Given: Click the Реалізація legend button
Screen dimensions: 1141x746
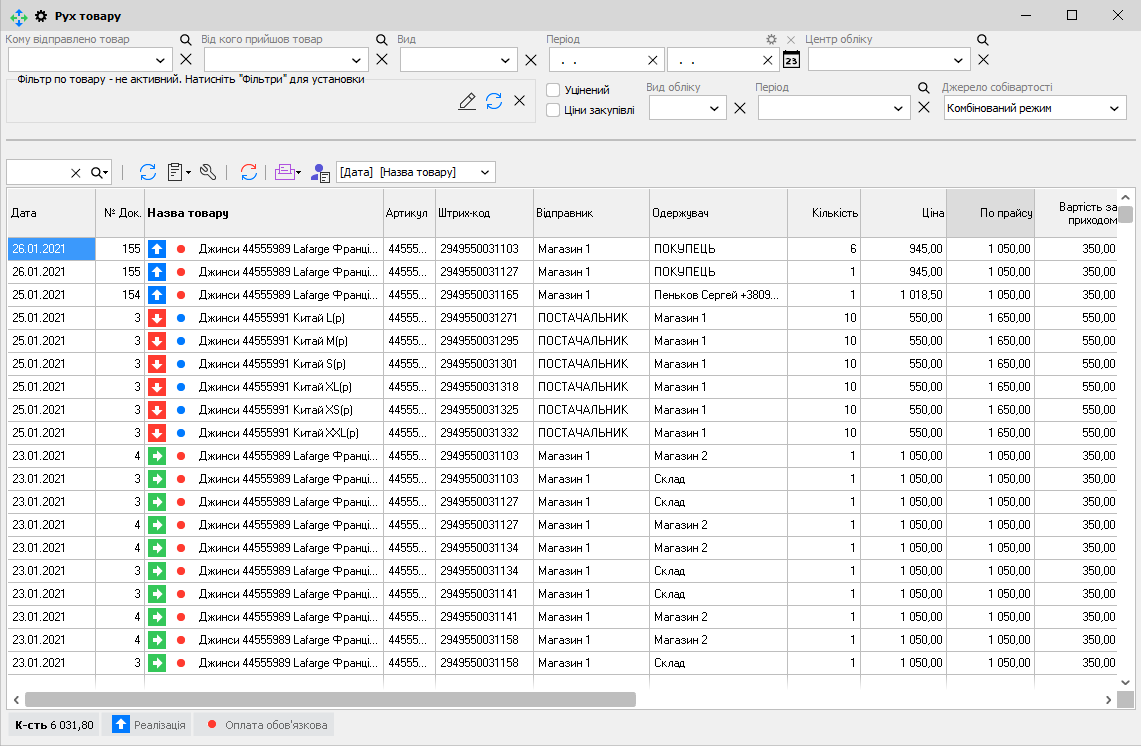Looking at the screenshot, I should pos(148,725).
